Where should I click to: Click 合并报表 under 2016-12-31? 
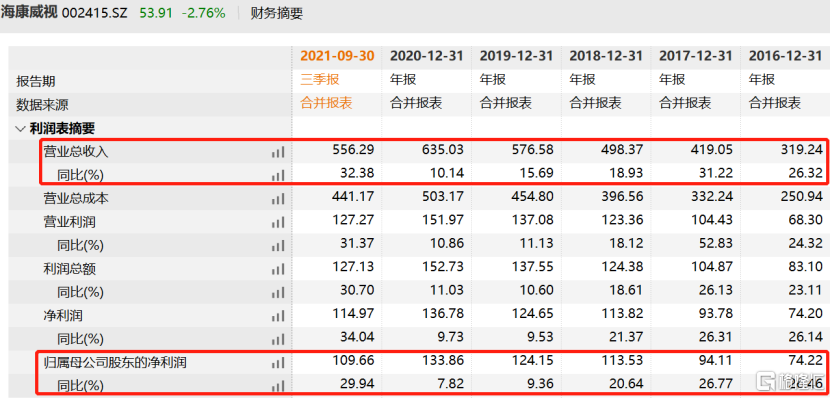(774, 103)
